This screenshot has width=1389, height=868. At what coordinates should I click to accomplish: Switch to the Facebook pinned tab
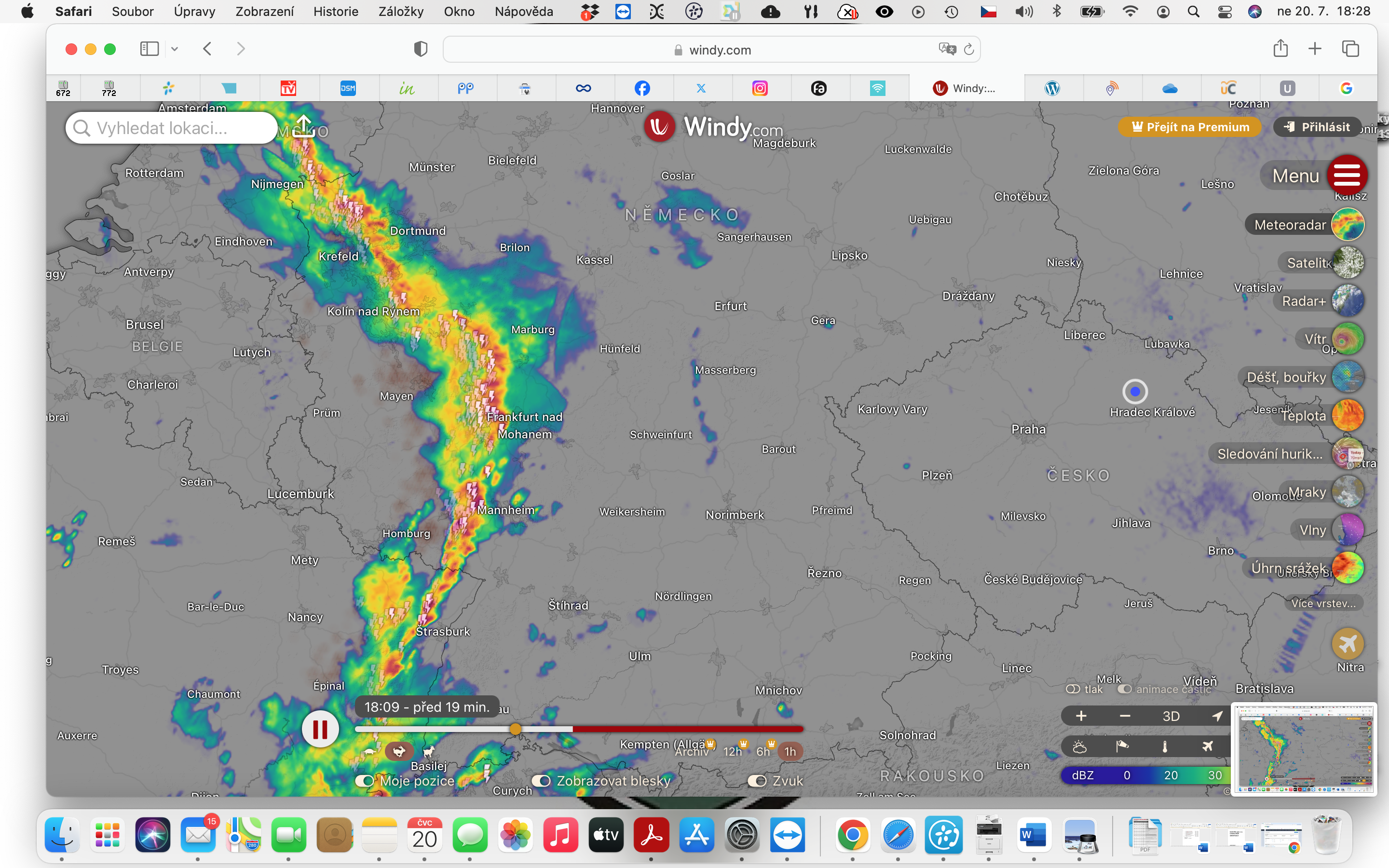642,88
